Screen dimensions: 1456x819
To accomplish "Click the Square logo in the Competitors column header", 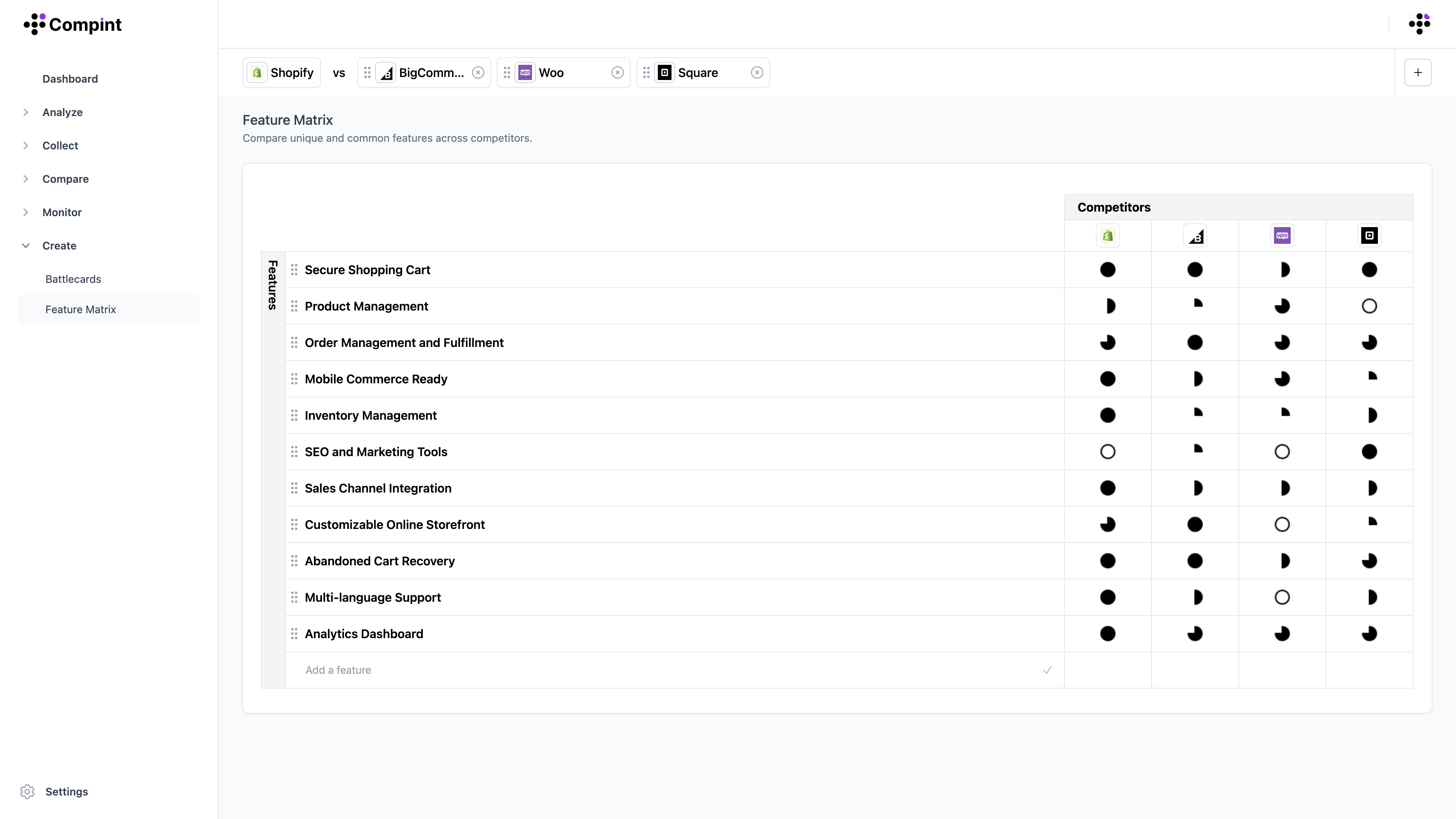I will 1369,236.
